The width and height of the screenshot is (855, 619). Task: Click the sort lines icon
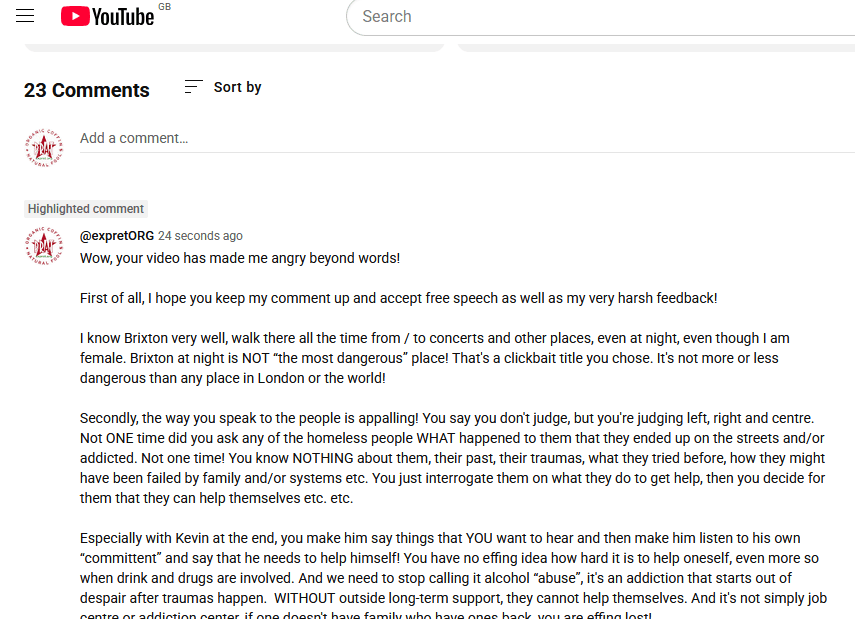point(194,87)
